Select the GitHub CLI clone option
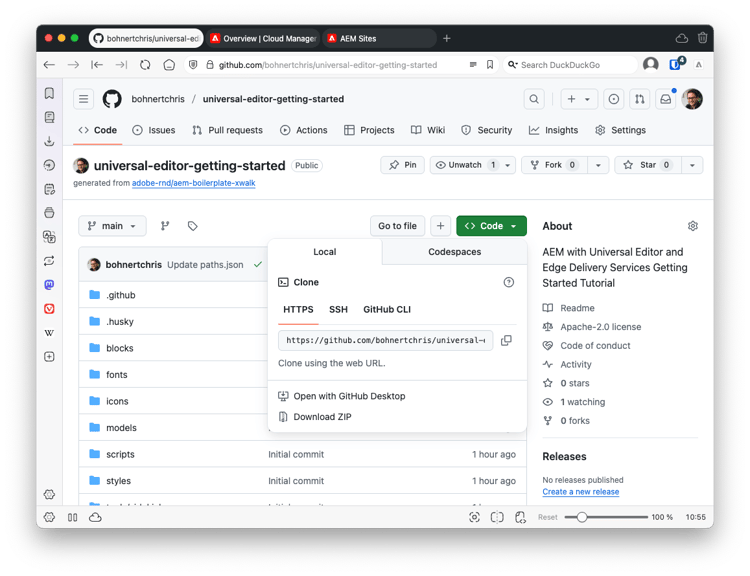The width and height of the screenshot is (750, 576). pyautogui.click(x=387, y=310)
